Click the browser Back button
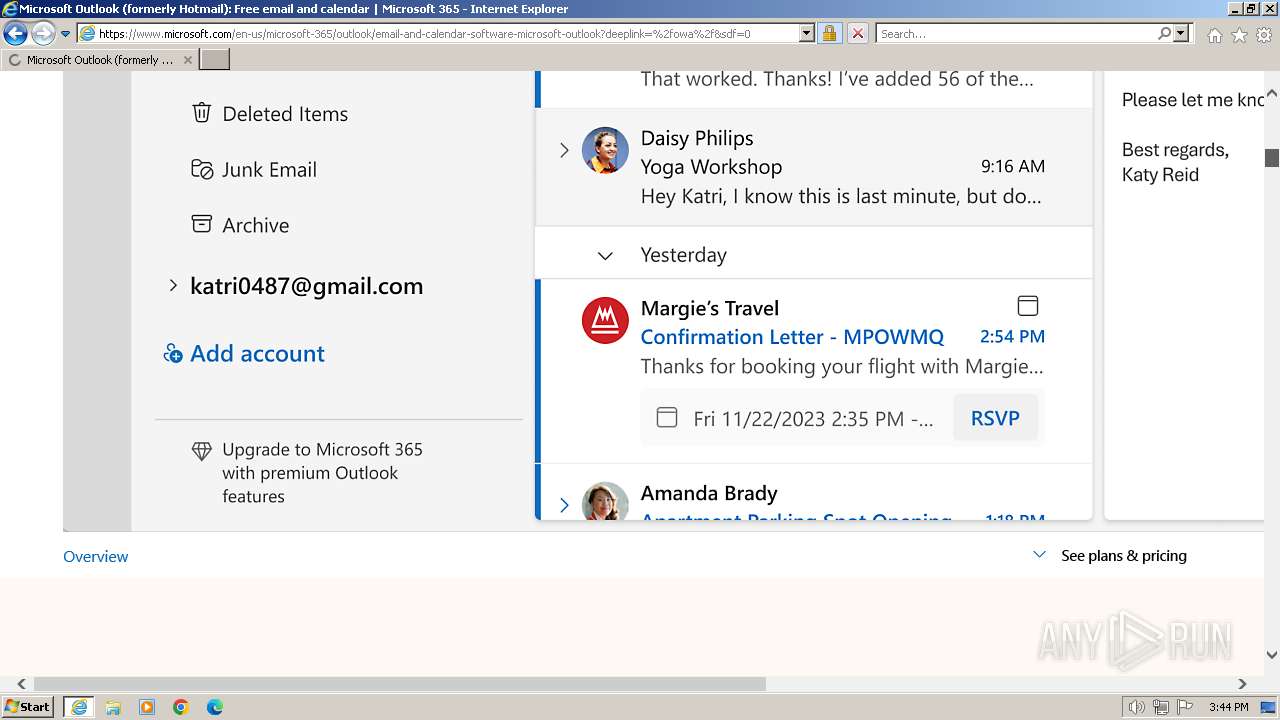 15,34
